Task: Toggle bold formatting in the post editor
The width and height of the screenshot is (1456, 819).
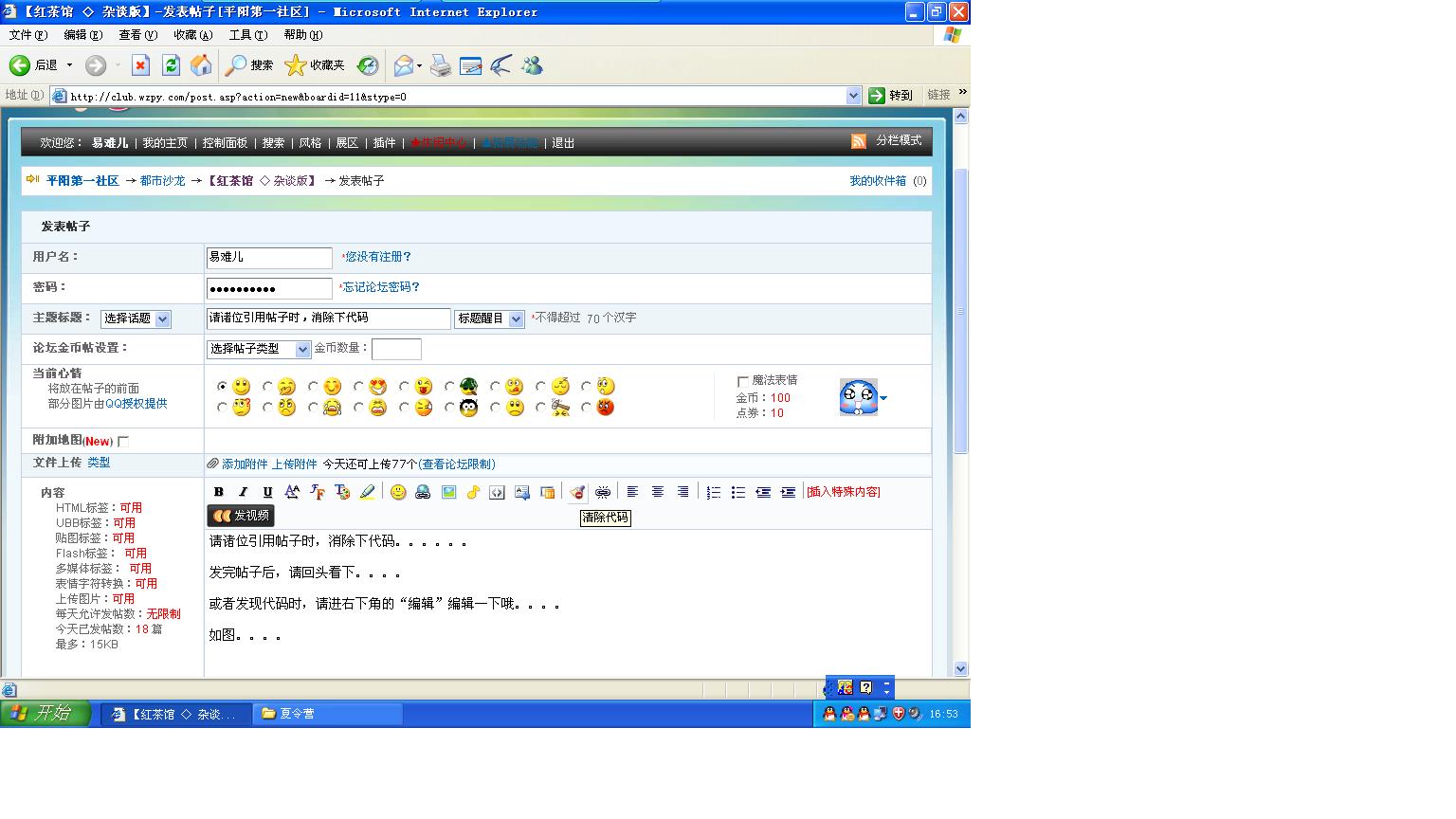Action: (219, 492)
